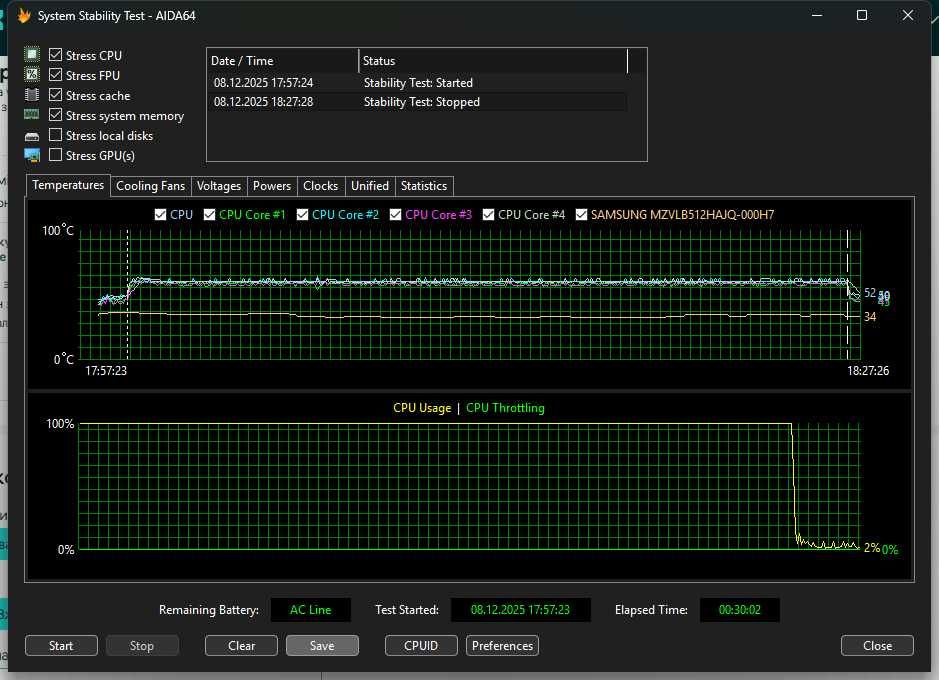
Task: Click the AIDA64 flame icon in title bar
Action: click(x=24, y=15)
